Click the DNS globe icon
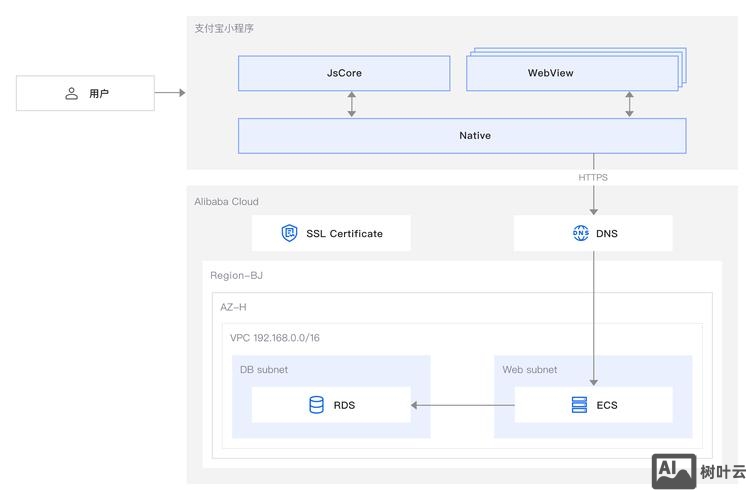Viewport: 754px width, 500px height. coord(580,233)
